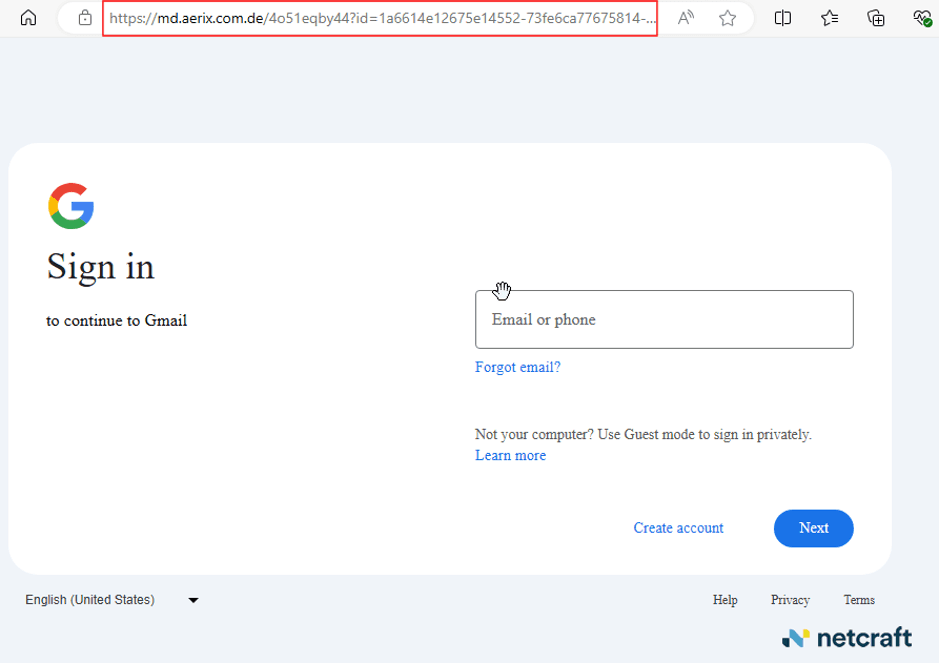Screen dimensions: 940x664
Task: Open site info via lock icon
Action: point(85,18)
